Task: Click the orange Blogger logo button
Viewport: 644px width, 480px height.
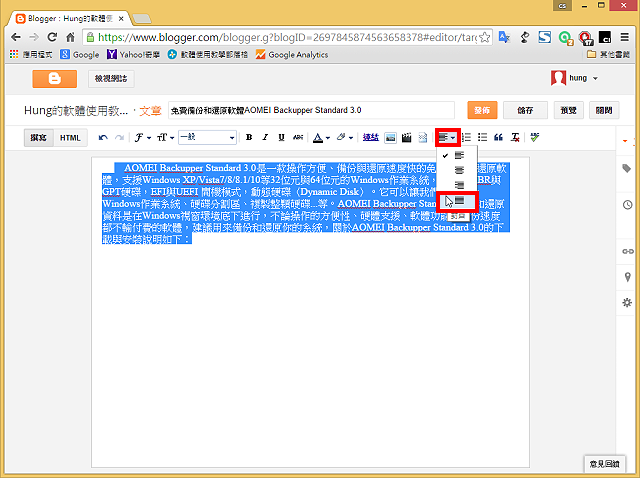Action: point(55,79)
